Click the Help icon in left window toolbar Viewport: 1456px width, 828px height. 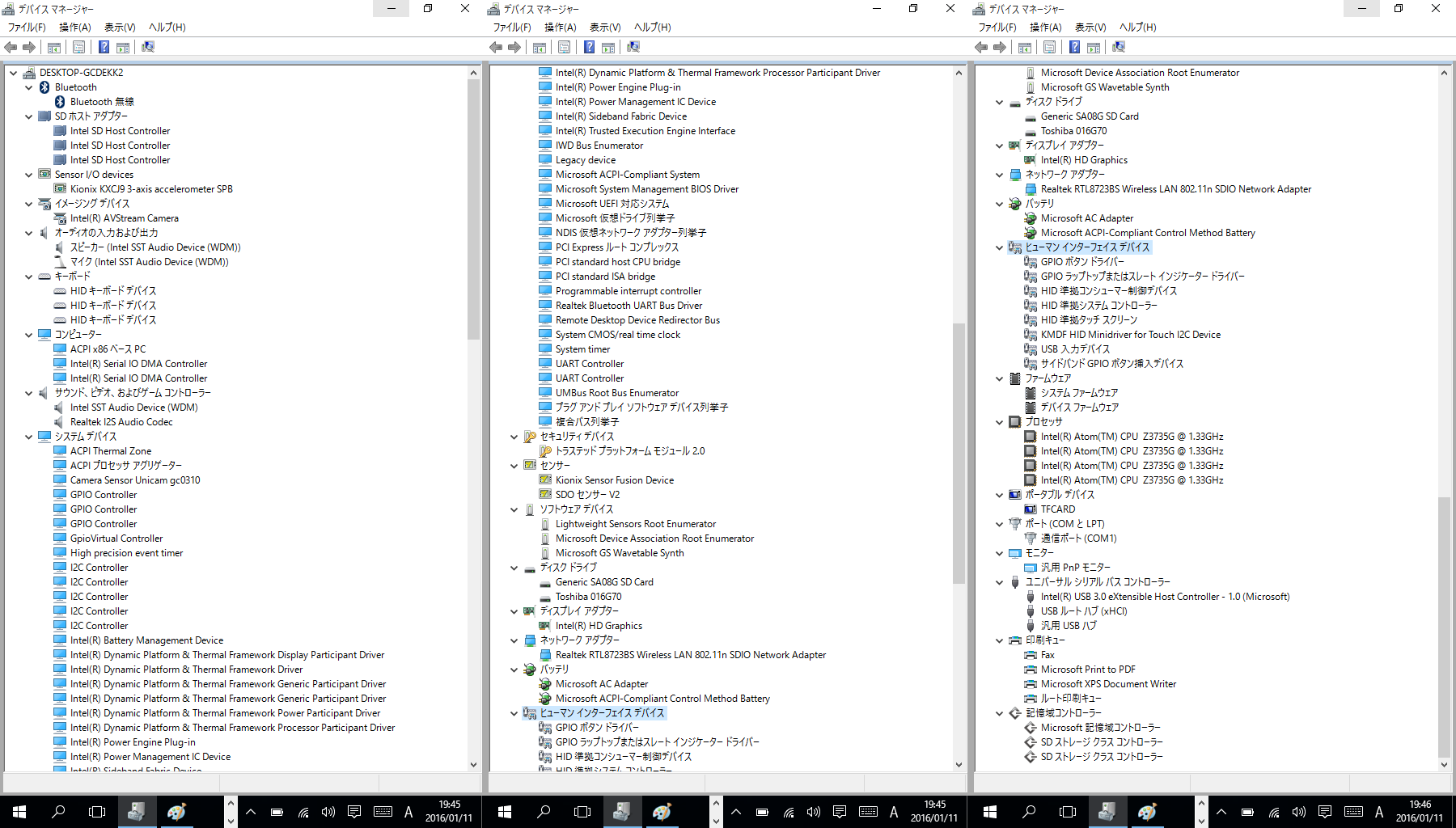tap(104, 47)
